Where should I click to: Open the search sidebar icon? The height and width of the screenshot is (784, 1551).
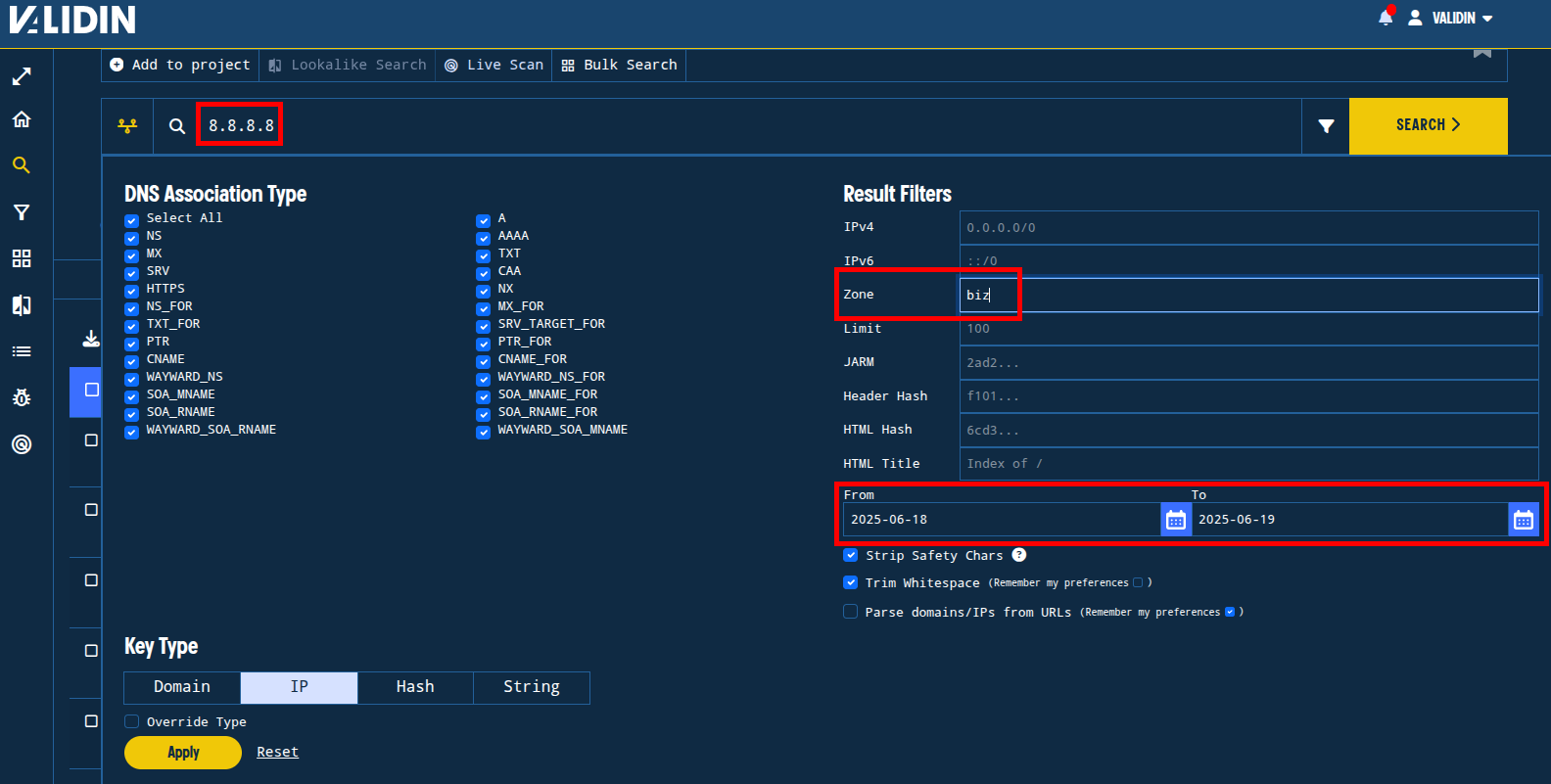point(22,165)
